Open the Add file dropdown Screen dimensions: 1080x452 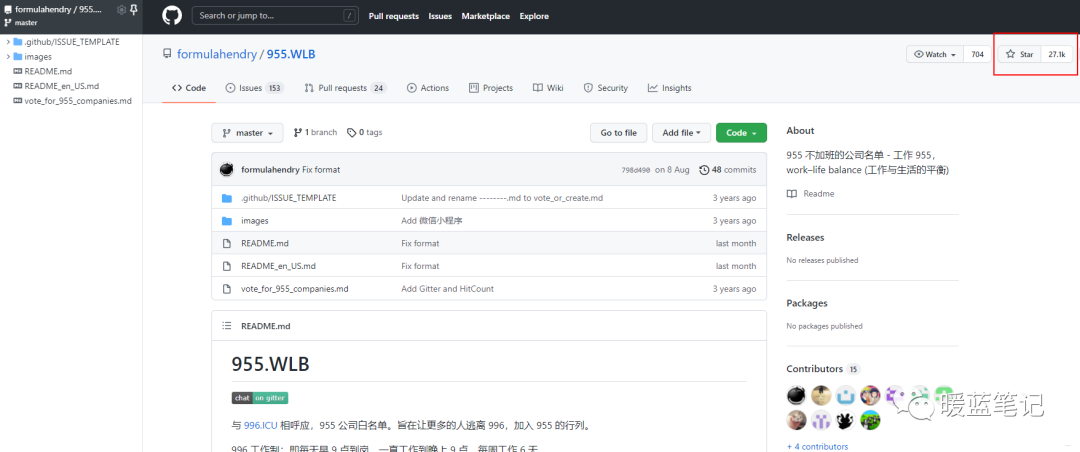coord(681,133)
